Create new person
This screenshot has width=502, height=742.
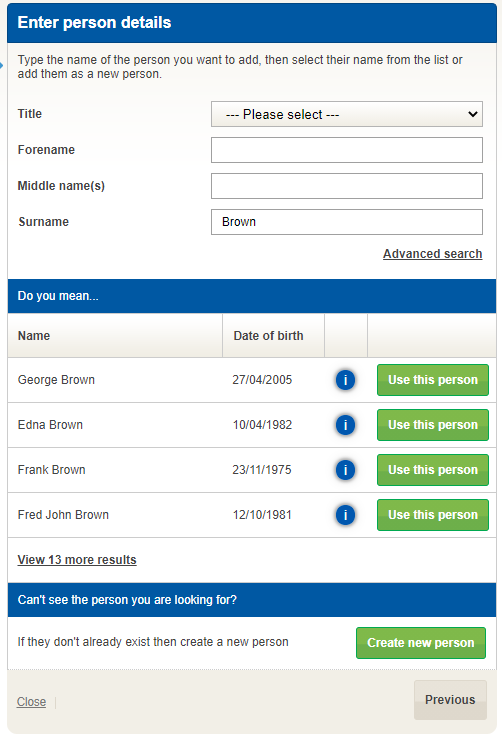[x=421, y=643]
